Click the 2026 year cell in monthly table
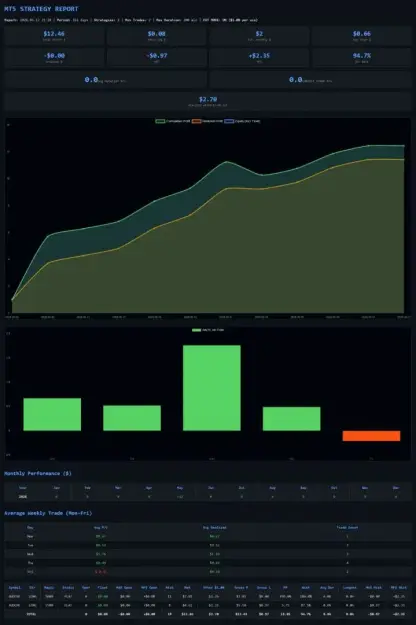416x625 pixels. pos(23,497)
